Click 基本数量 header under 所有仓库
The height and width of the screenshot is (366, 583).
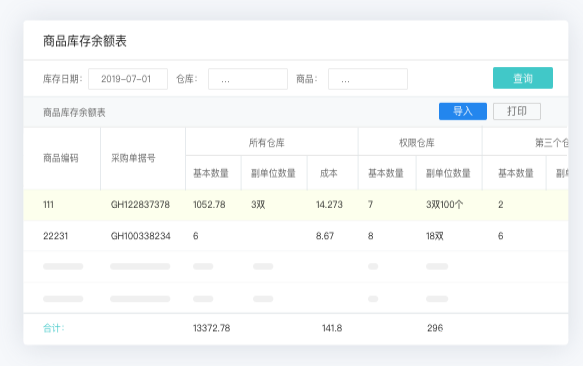click(x=211, y=173)
